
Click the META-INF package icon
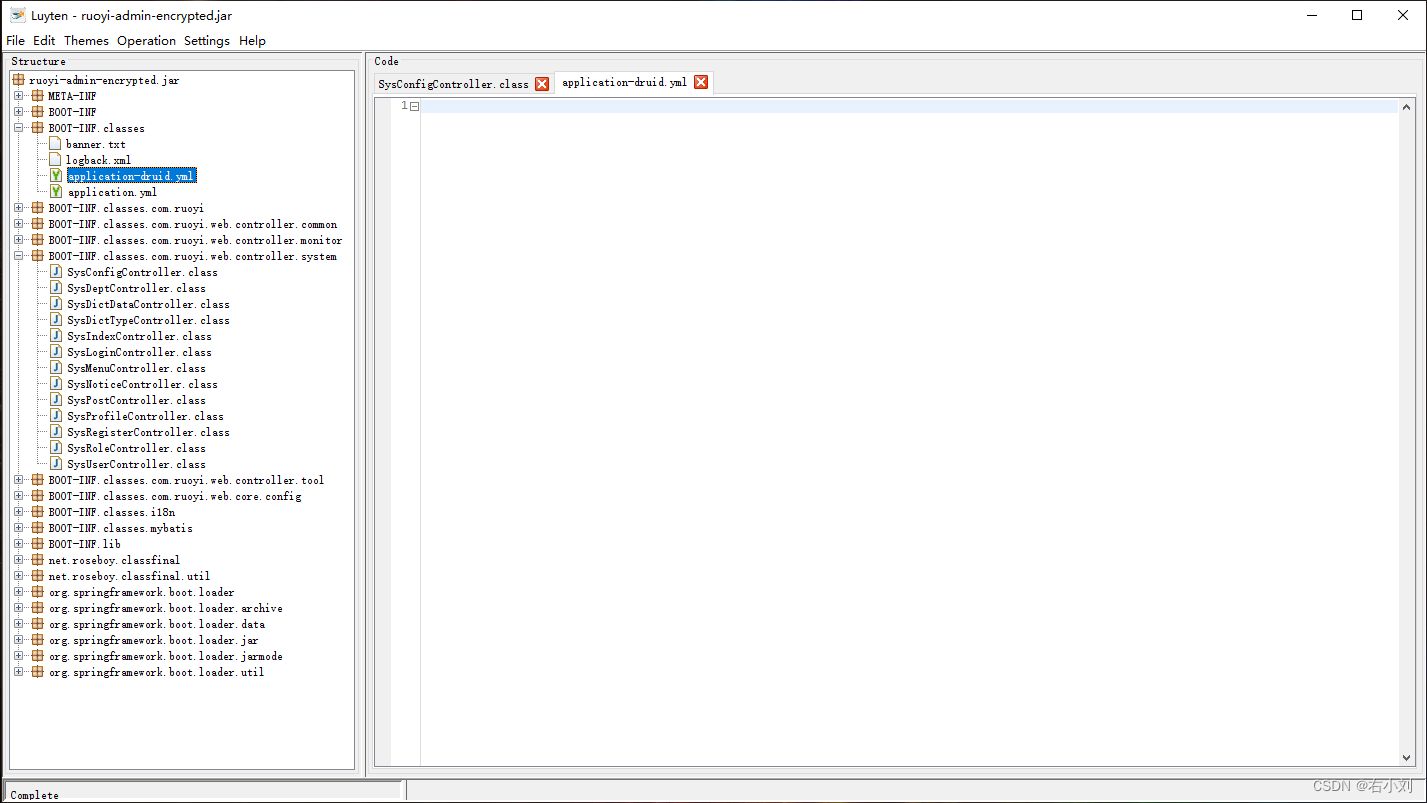(38, 96)
